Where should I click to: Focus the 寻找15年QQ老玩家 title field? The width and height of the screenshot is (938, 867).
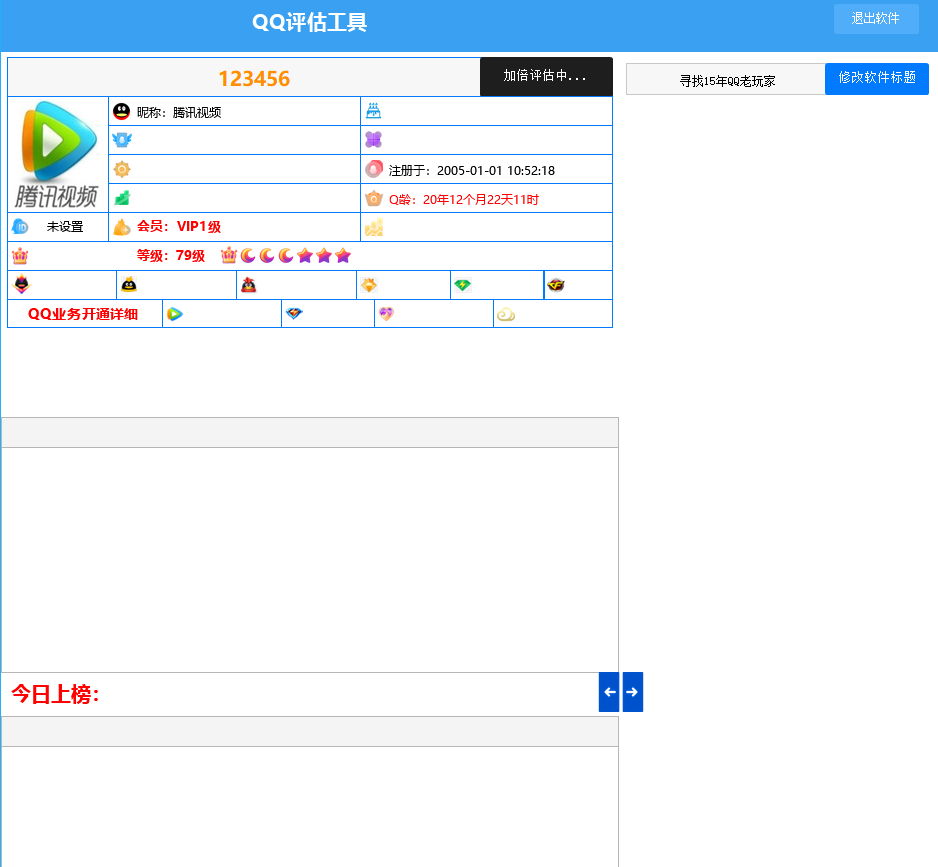(726, 80)
